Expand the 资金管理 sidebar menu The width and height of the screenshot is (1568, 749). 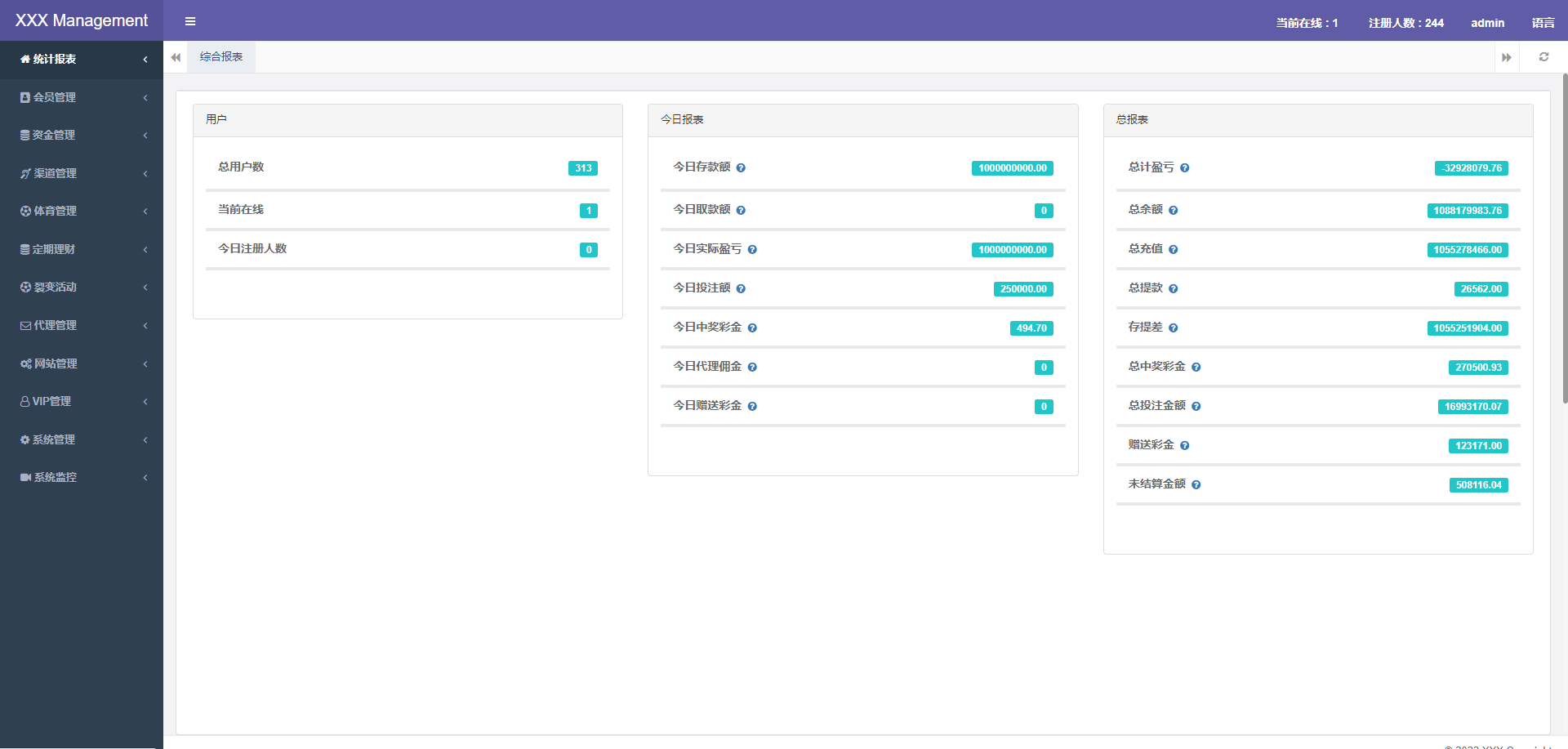click(82, 136)
